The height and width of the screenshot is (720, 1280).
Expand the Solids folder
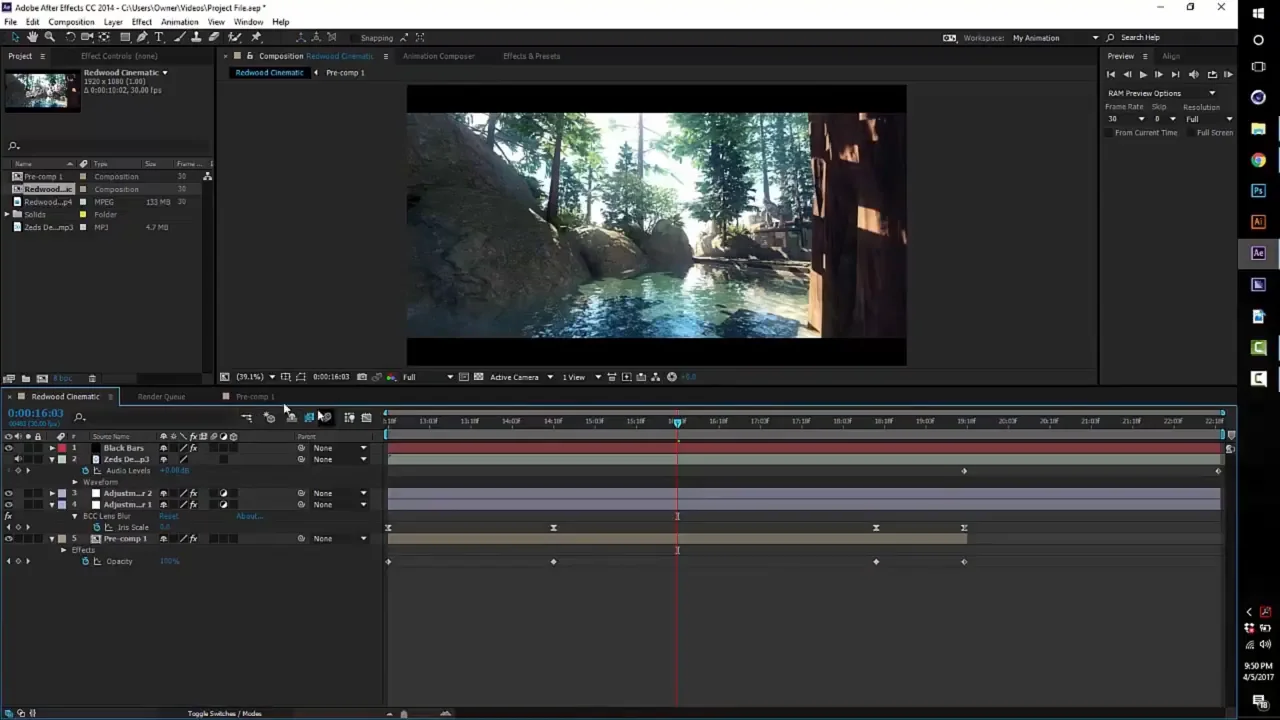tap(7, 214)
